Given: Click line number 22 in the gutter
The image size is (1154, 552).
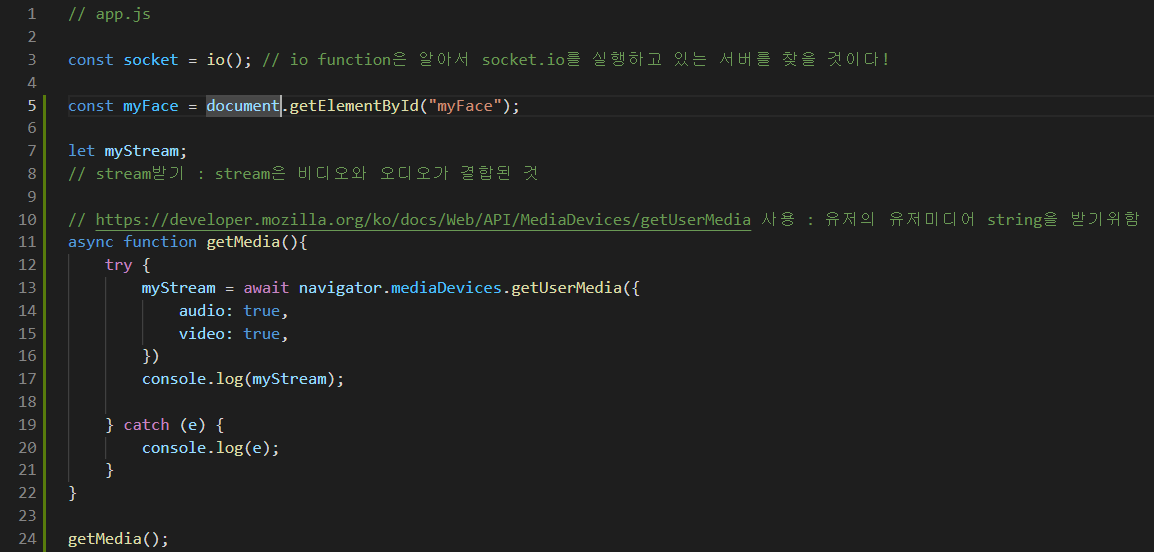Looking at the screenshot, I should 27,493.
